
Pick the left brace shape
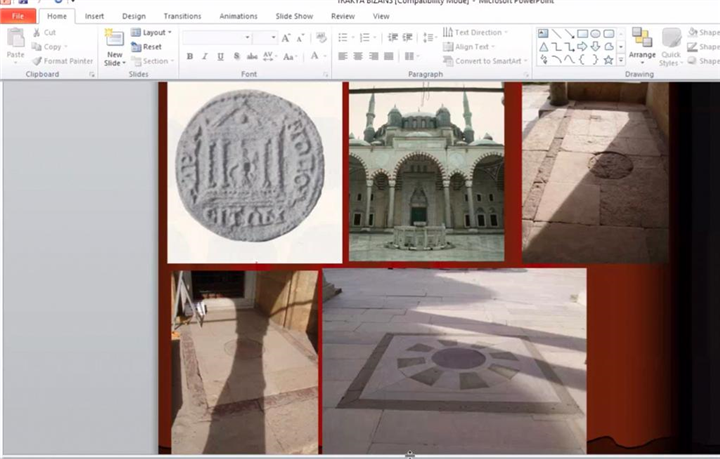582,60
